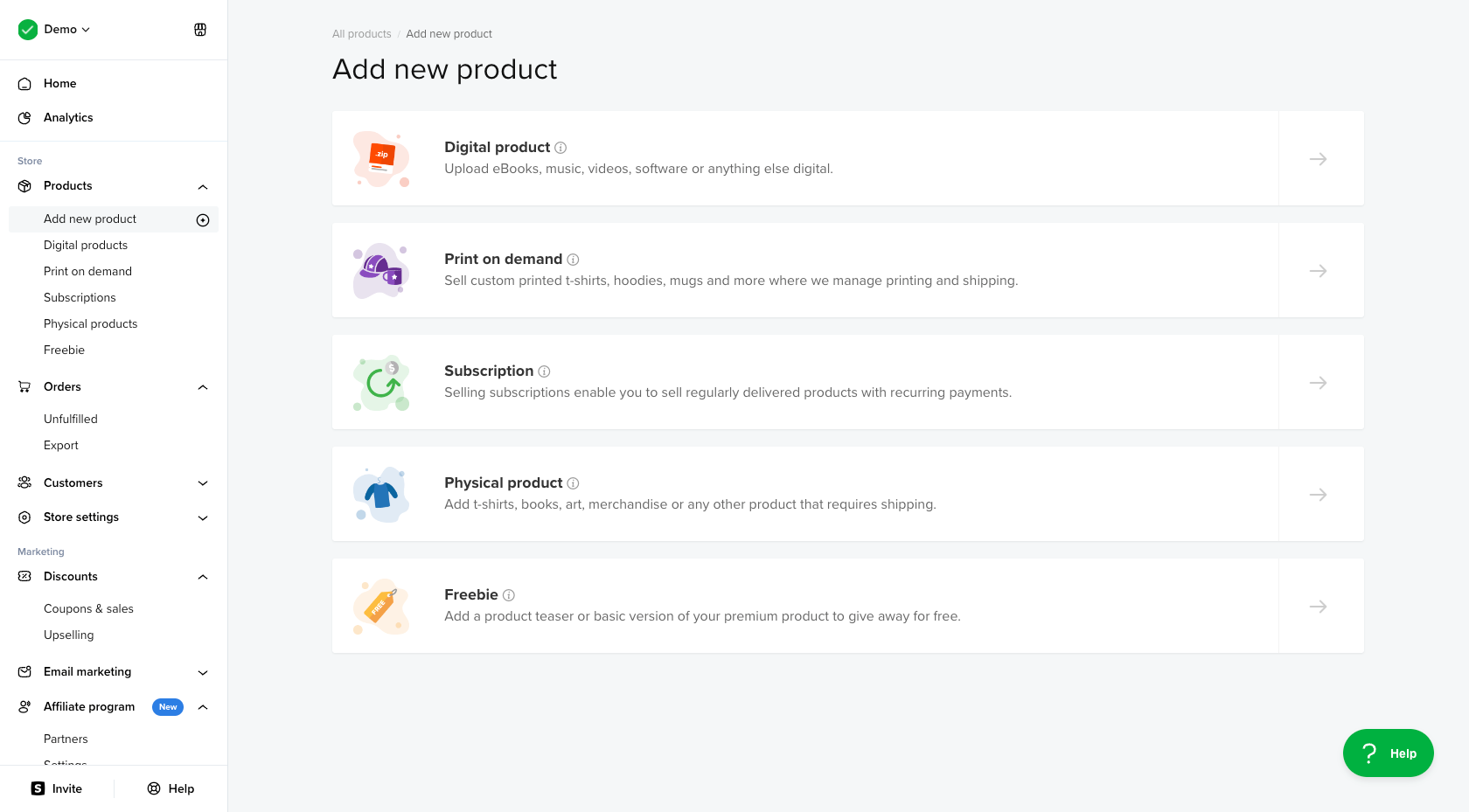Open the Demo store dropdown
The image size is (1469, 812).
(66, 30)
